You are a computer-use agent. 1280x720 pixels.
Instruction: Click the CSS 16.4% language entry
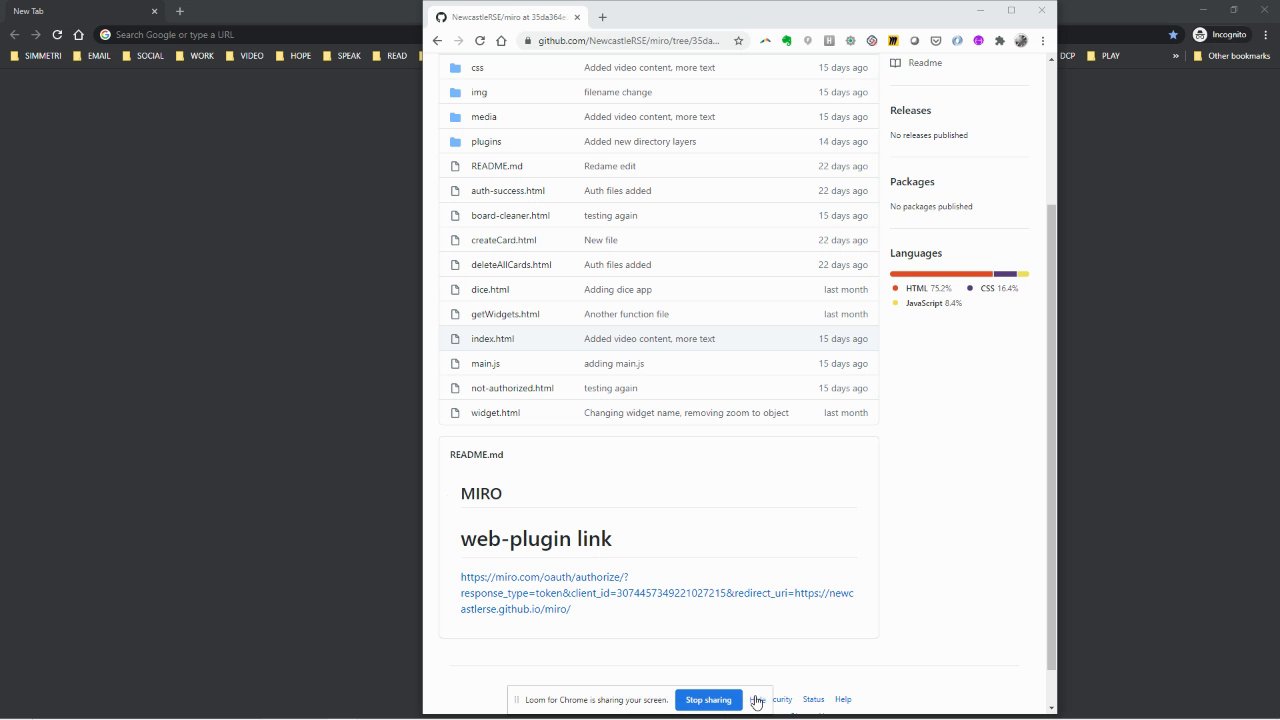(x=993, y=288)
